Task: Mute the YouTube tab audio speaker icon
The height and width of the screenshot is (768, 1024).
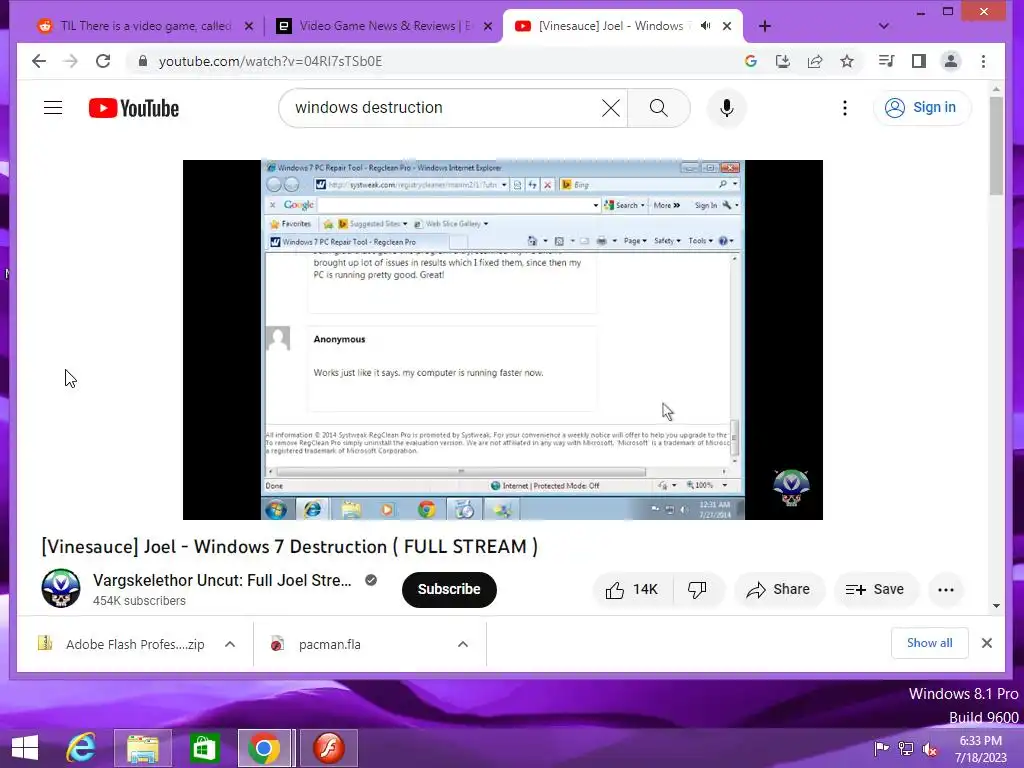Action: coord(705,26)
